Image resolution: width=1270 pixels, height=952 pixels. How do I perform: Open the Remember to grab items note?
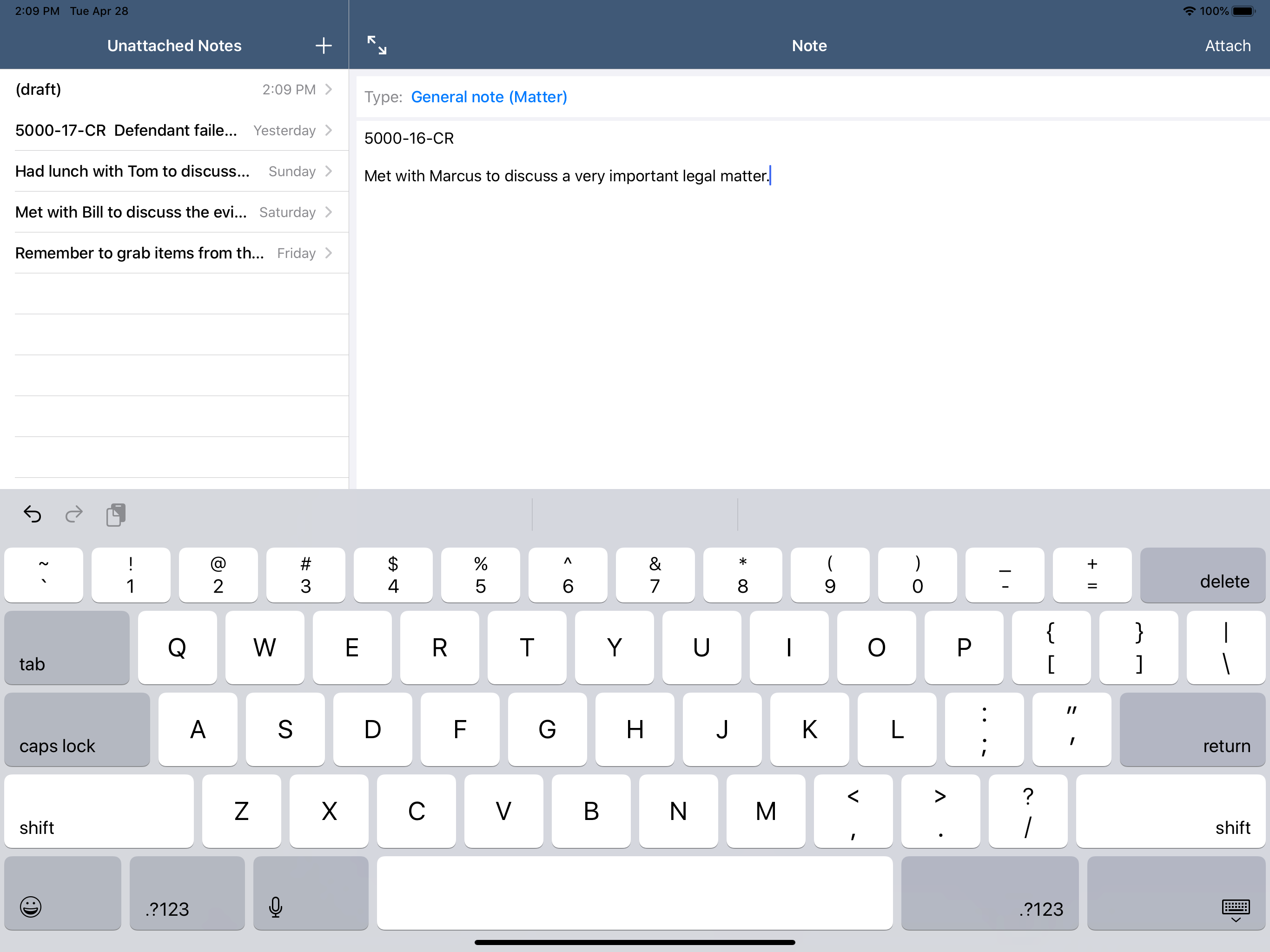174,252
